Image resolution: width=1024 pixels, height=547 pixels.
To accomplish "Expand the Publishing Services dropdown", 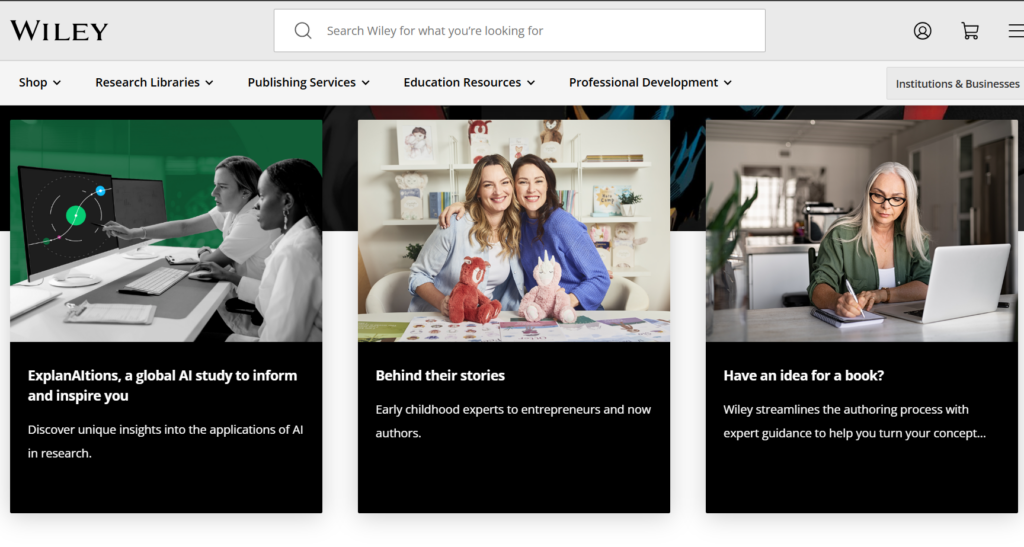I will (308, 82).
